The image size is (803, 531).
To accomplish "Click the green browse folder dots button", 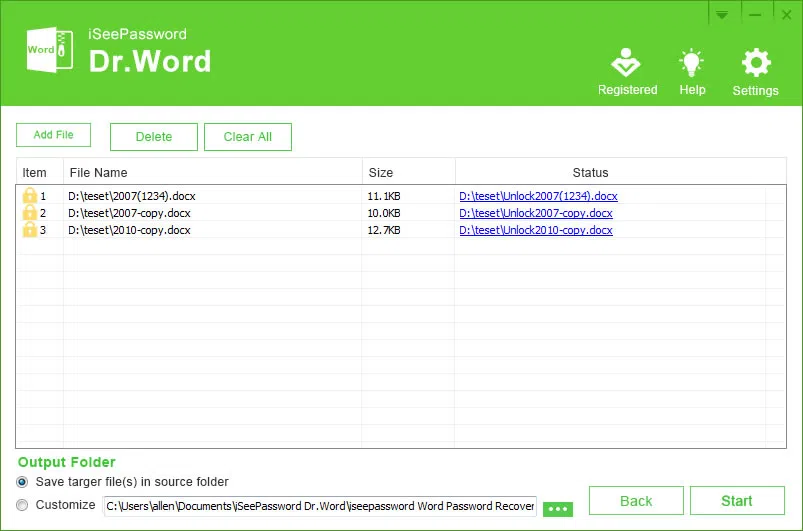I will click(x=558, y=509).
